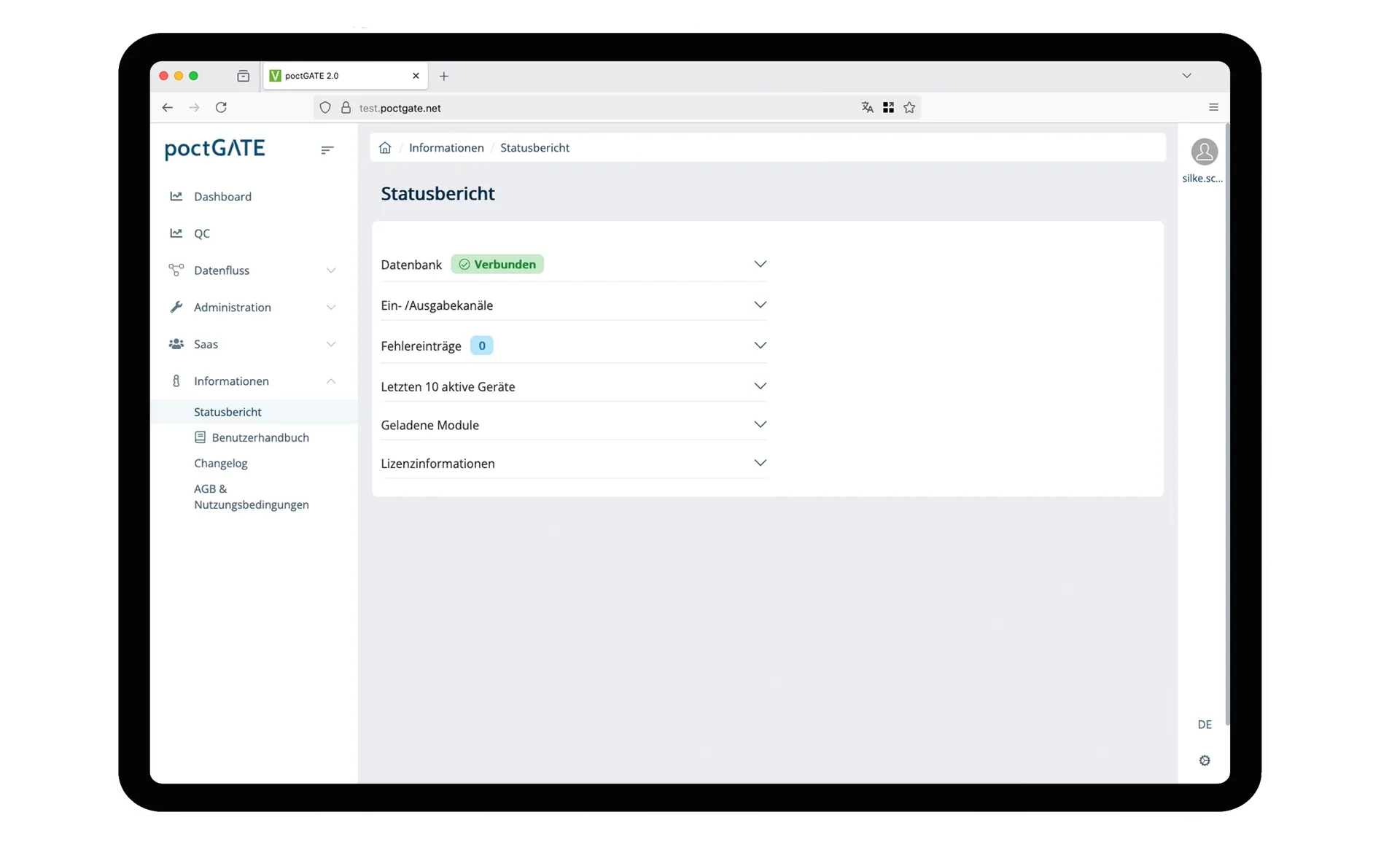Expand the Administration submenu chevron
The width and height of the screenshot is (1400, 847).
click(x=331, y=308)
